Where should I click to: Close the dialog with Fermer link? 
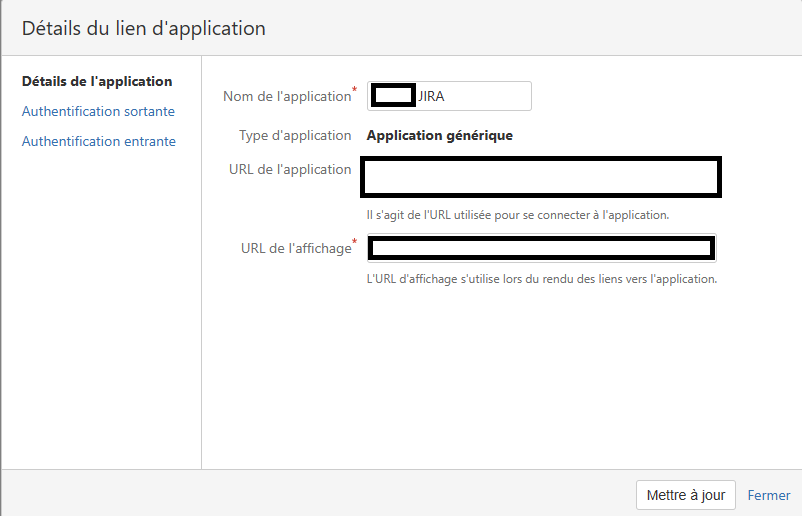click(769, 495)
